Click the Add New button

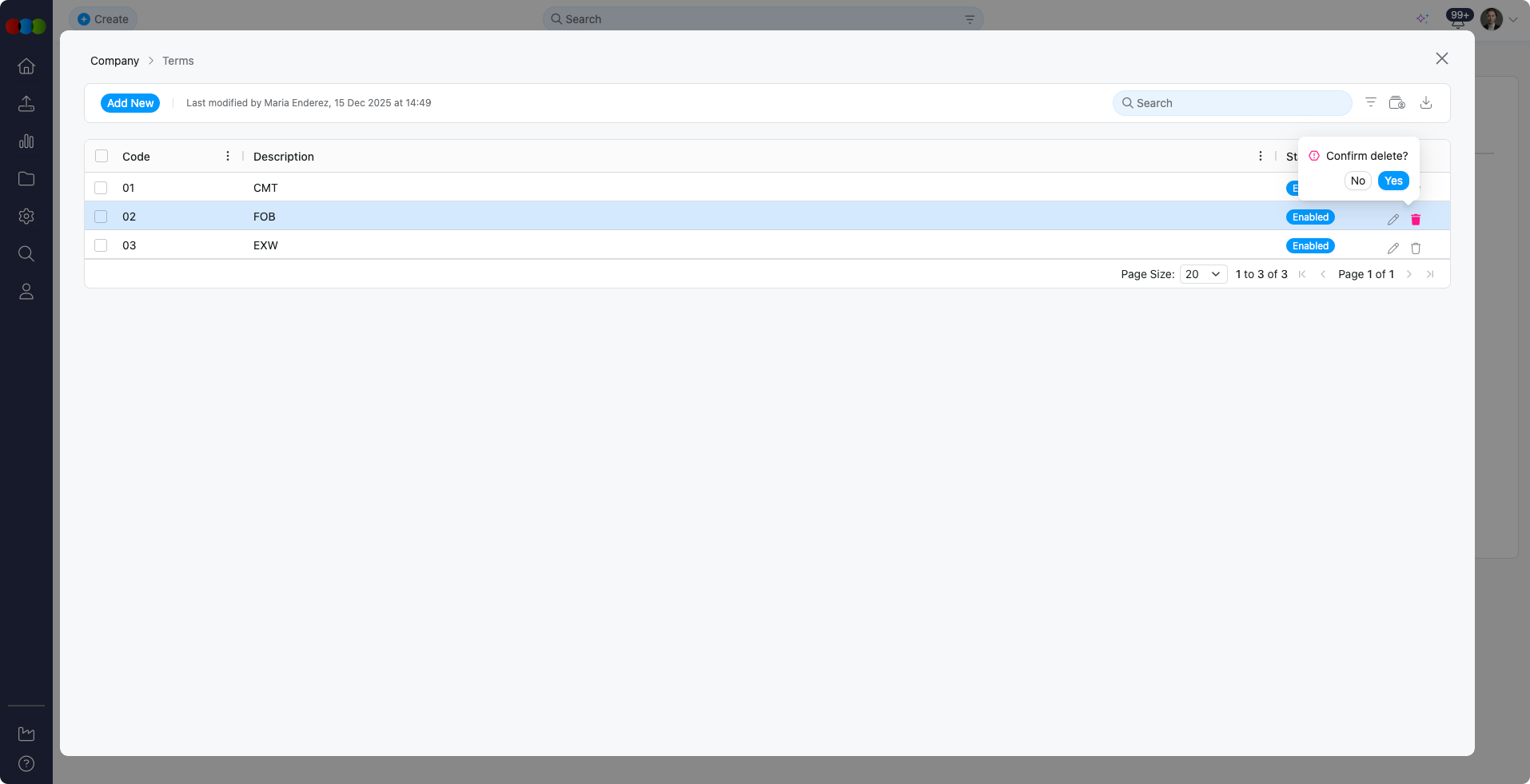click(130, 103)
